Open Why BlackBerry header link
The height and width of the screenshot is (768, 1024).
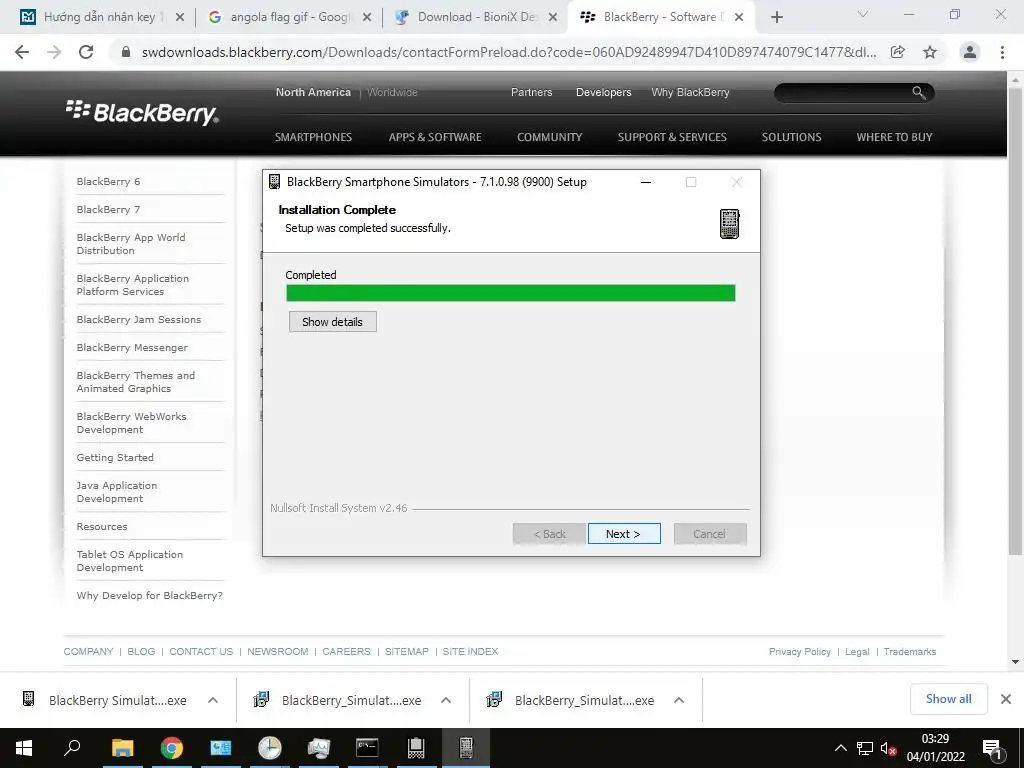point(690,92)
